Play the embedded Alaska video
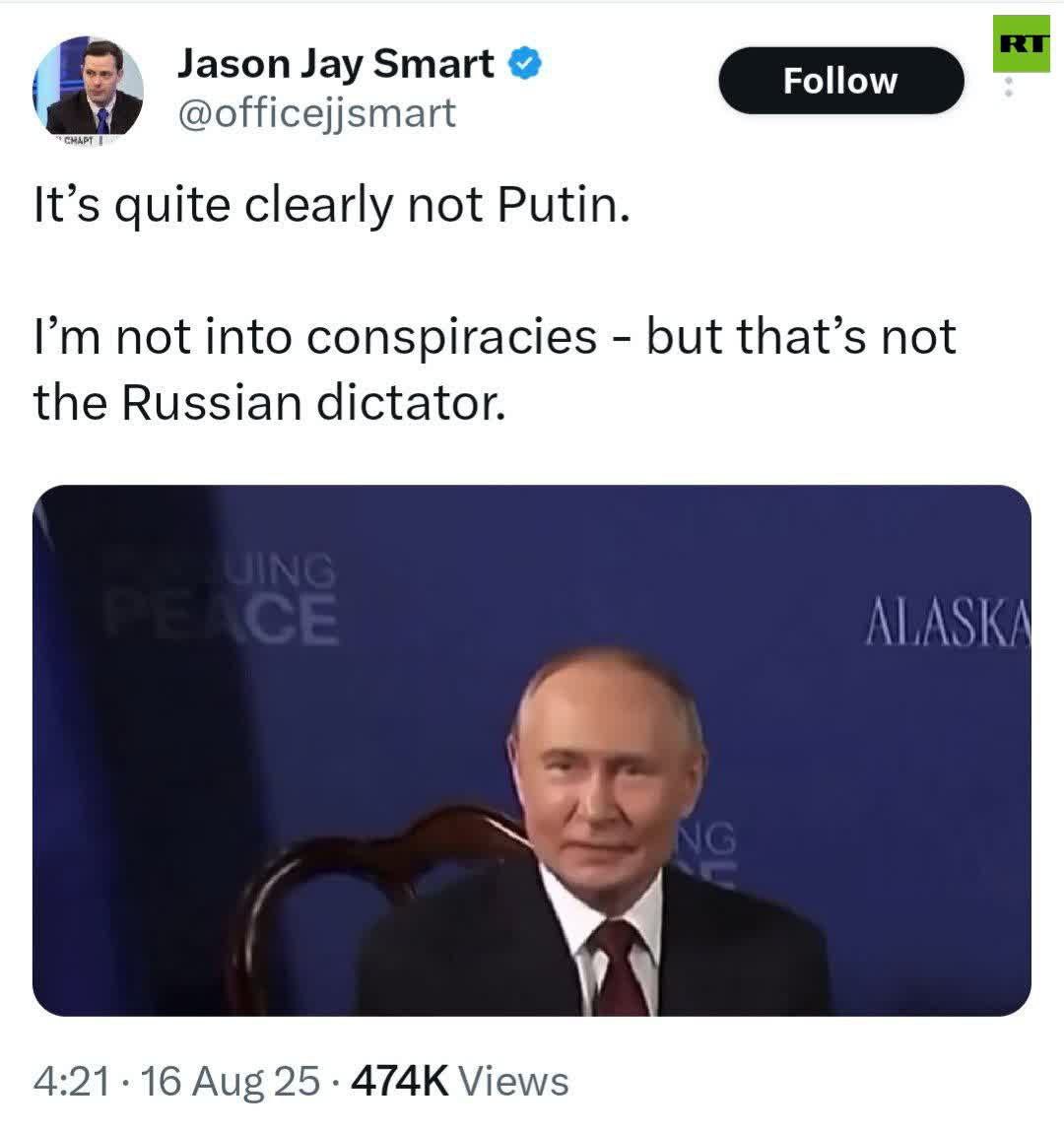The width and height of the screenshot is (1064, 1133). 532,750
